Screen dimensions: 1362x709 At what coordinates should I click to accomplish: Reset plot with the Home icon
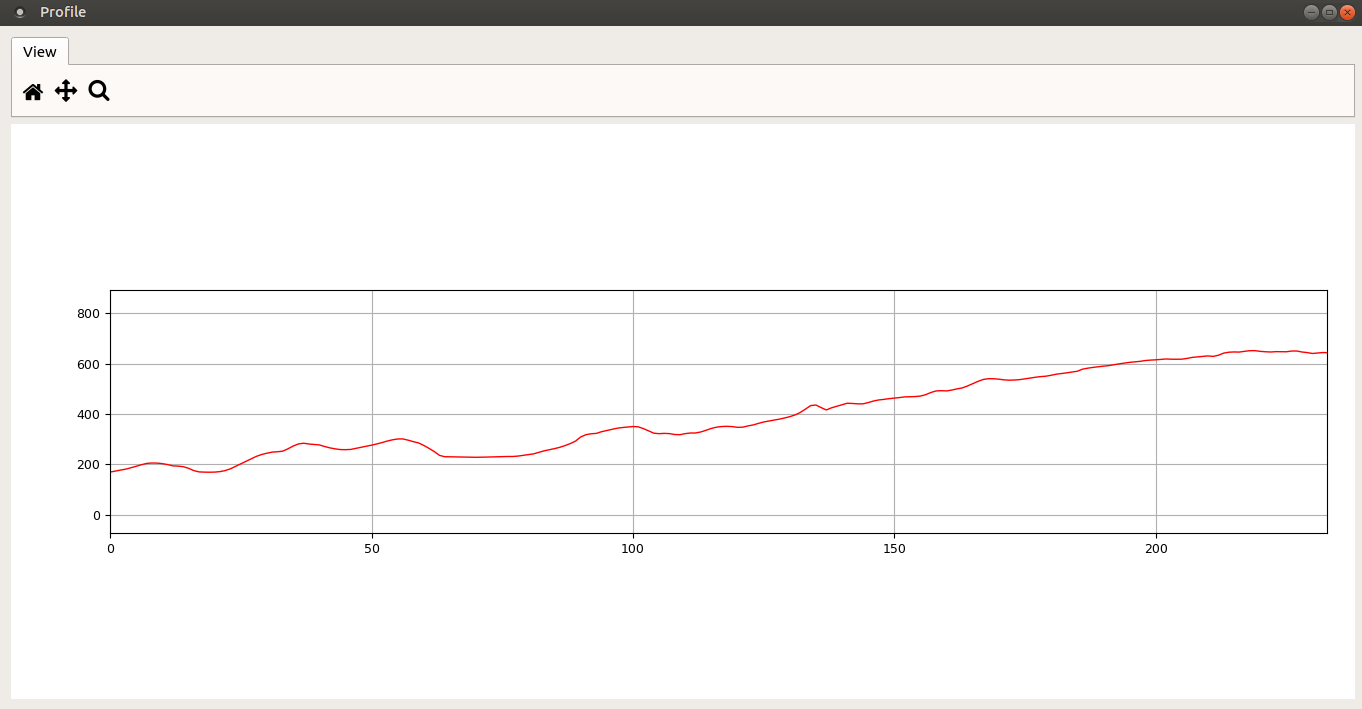[33, 92]
